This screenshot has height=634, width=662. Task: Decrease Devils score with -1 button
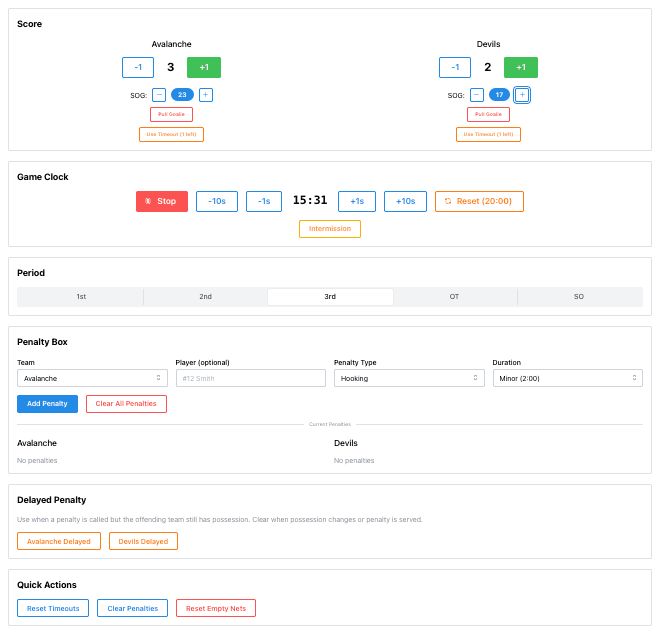pos(455,68)
